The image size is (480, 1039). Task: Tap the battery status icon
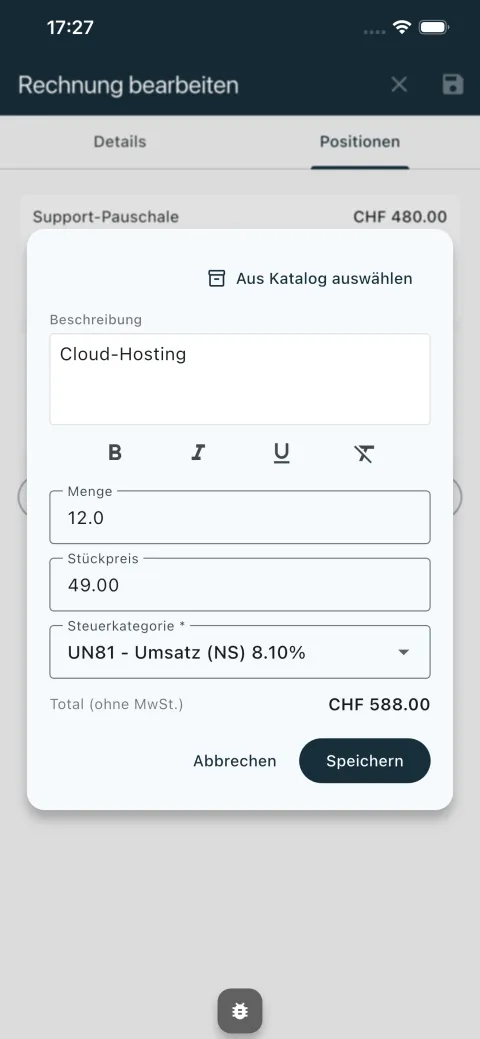pyautogui.click(x=434, y=27)
